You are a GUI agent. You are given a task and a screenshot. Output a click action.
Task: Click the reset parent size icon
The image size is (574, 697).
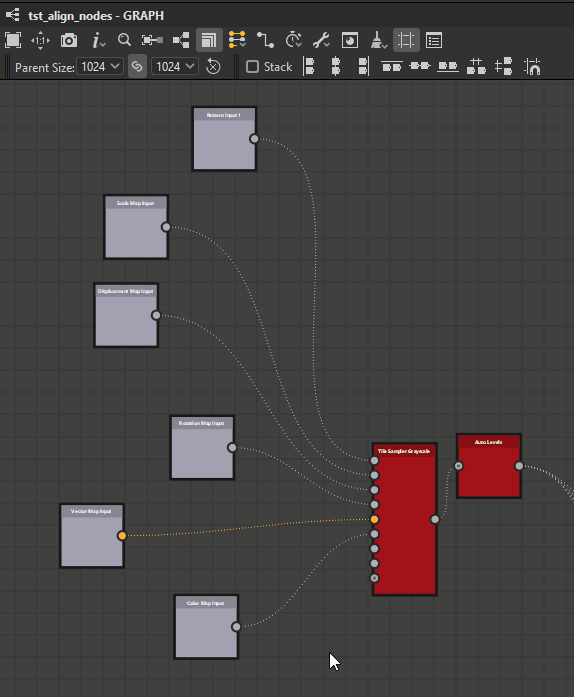pyautogui.click(x=213, y=67)
